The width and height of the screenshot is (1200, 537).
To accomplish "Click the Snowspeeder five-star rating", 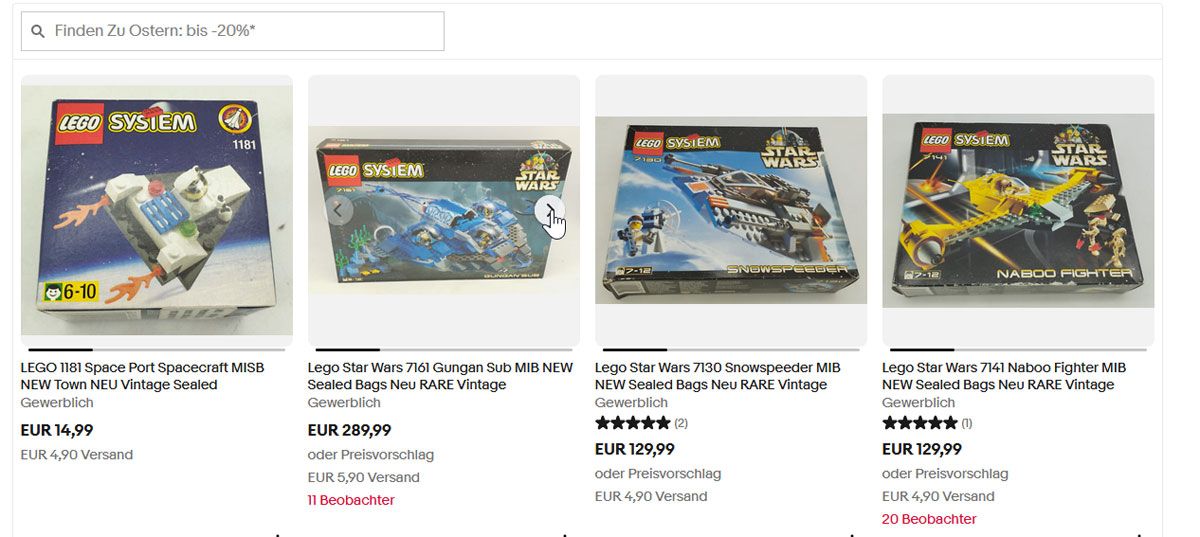I will click(x=632, y=423).
